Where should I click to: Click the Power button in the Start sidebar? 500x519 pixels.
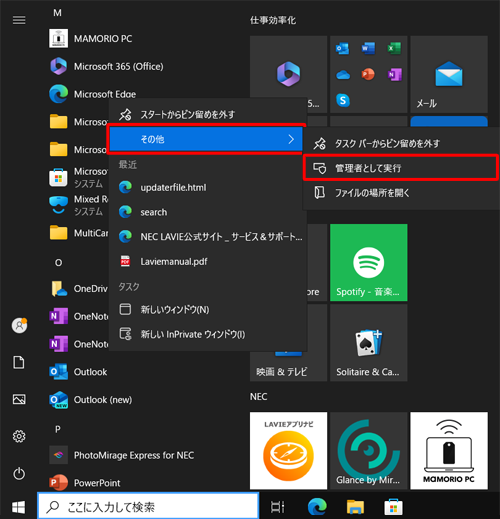pyautogui.click(x=19, y=473)
